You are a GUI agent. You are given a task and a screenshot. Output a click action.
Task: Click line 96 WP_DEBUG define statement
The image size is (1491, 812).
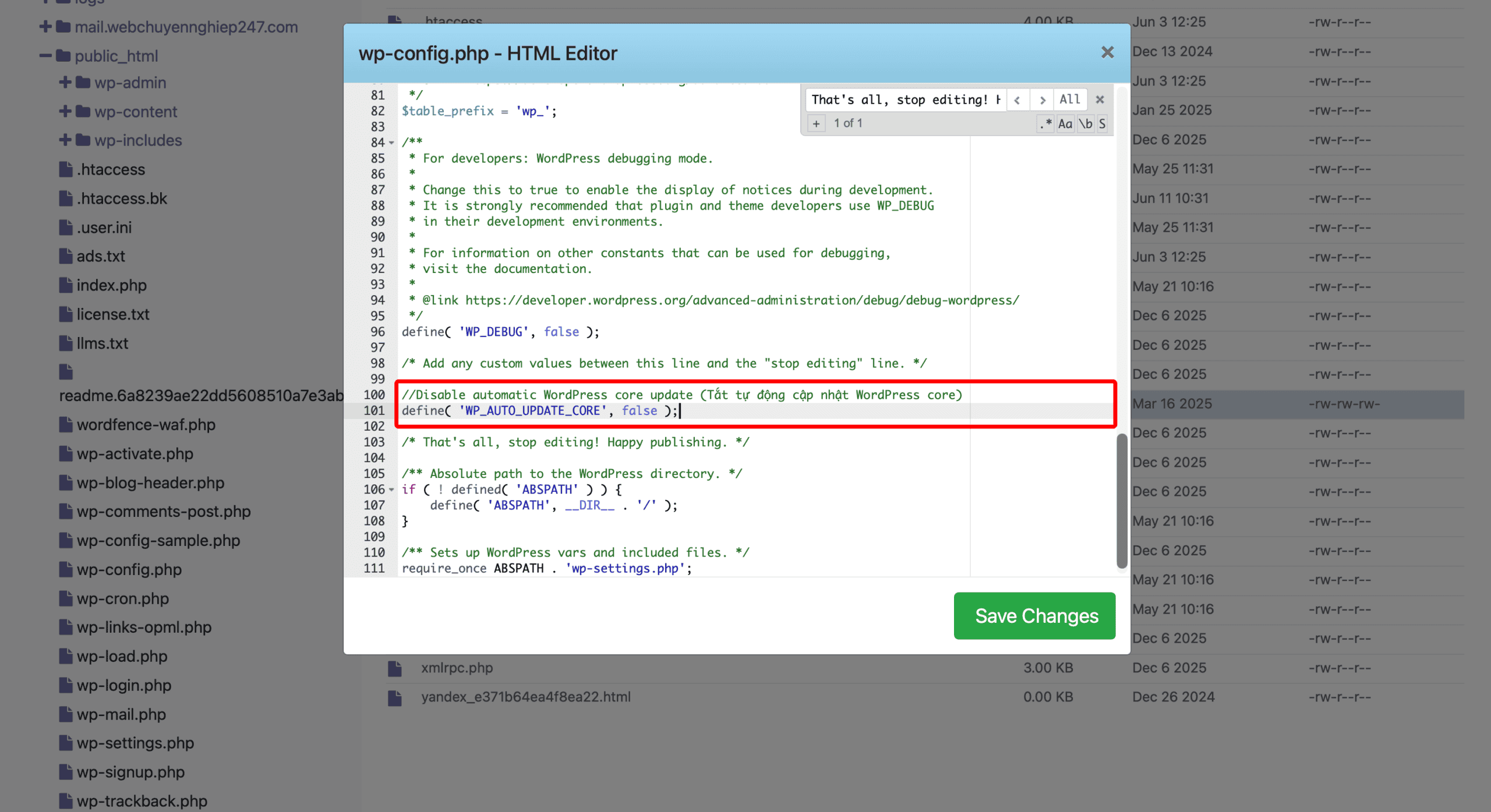tap(500, 332)
